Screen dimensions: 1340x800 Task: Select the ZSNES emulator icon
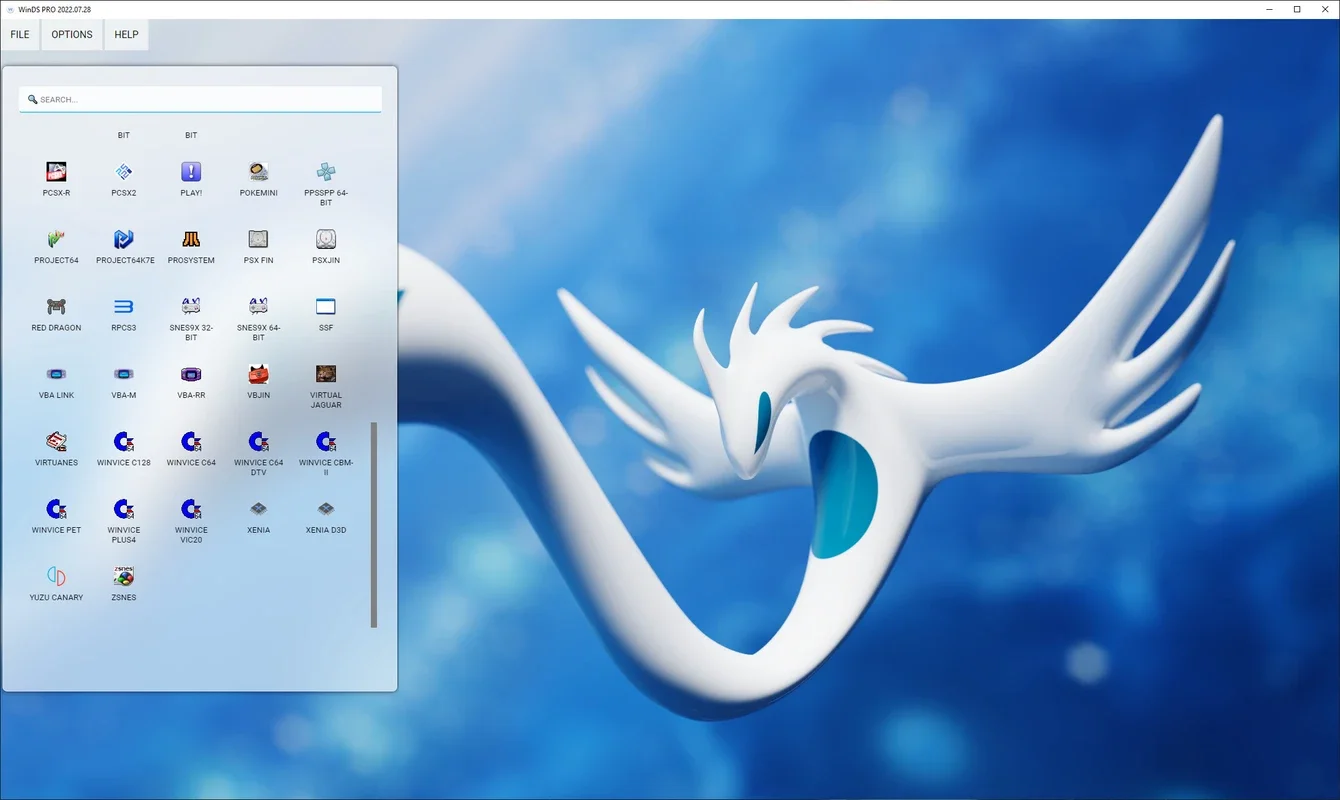click(x=124, y=577)
